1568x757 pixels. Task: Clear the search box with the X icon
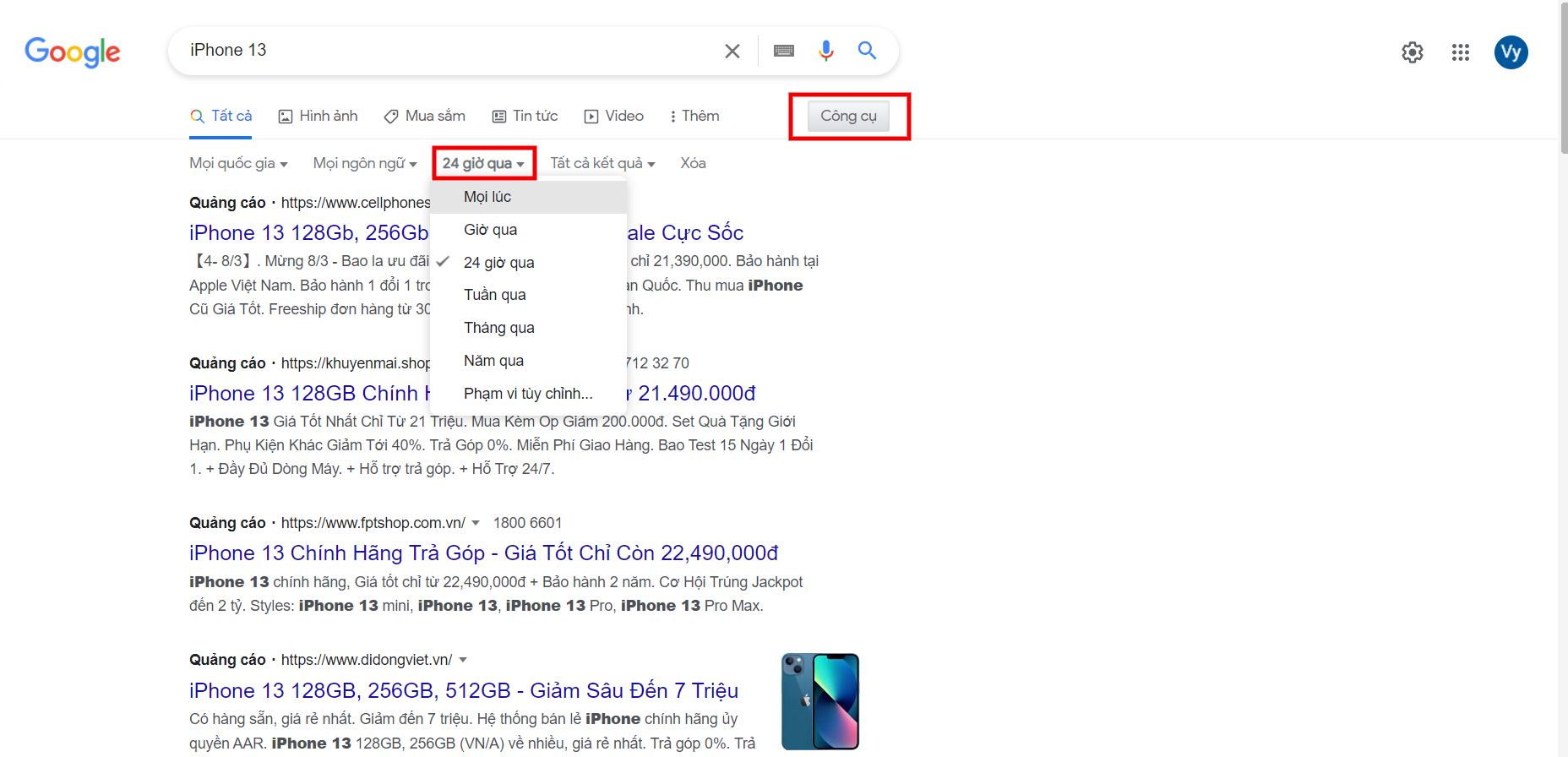point(732,51)
